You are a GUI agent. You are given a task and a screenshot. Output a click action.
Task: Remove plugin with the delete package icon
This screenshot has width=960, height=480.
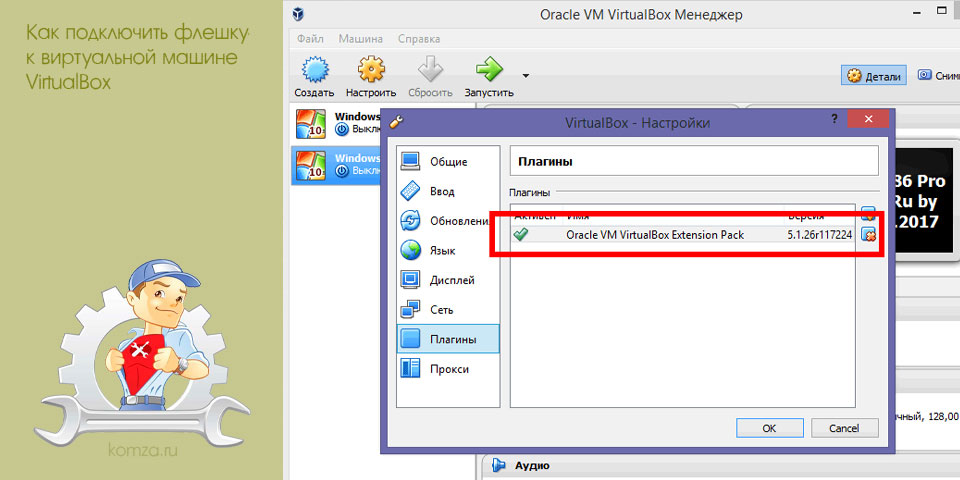pyautogui.click(x=868, y=234)
